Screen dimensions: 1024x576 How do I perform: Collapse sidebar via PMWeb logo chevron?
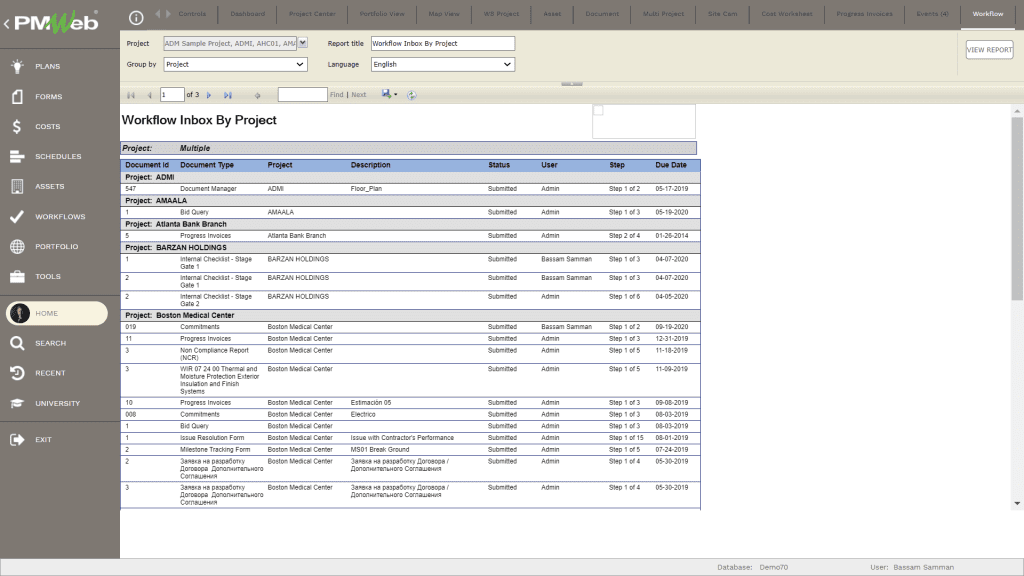[x=7, y=24]
